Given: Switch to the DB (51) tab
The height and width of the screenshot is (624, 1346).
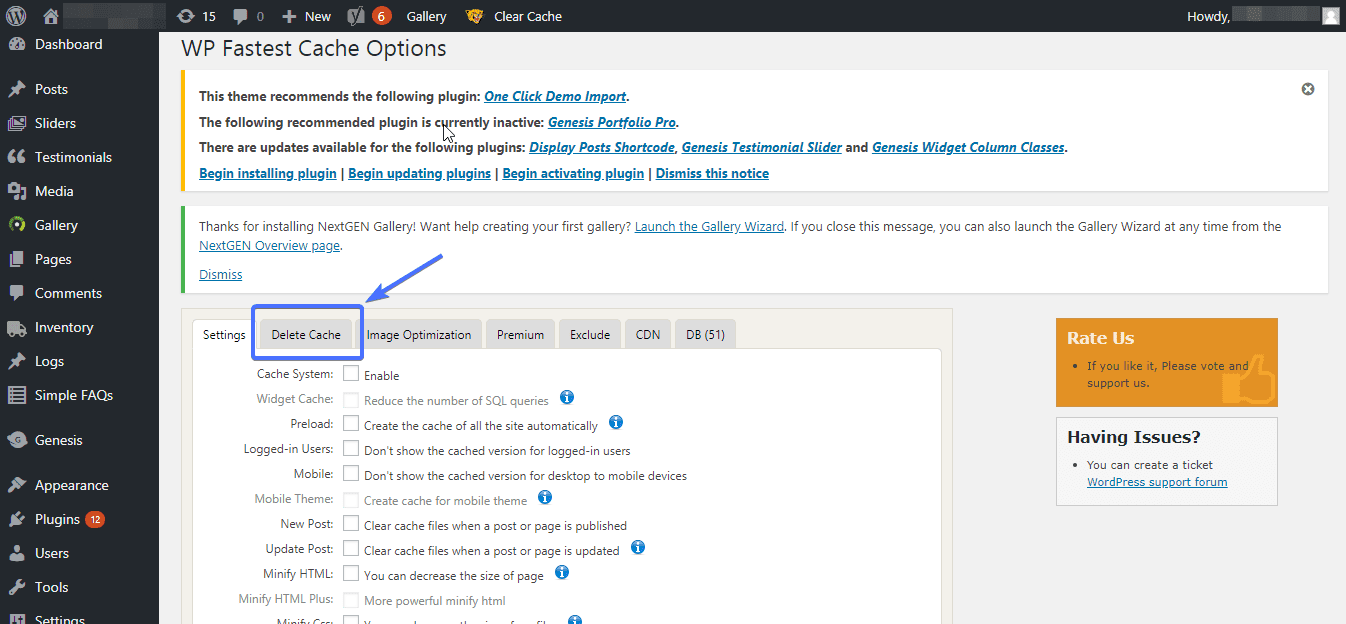Looking at the screenshot, I should [706, 335].
